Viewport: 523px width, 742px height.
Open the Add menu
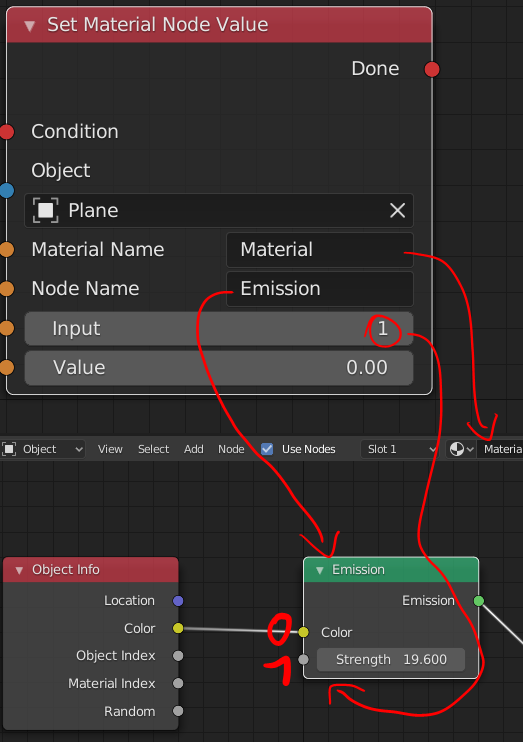point(194,449)
